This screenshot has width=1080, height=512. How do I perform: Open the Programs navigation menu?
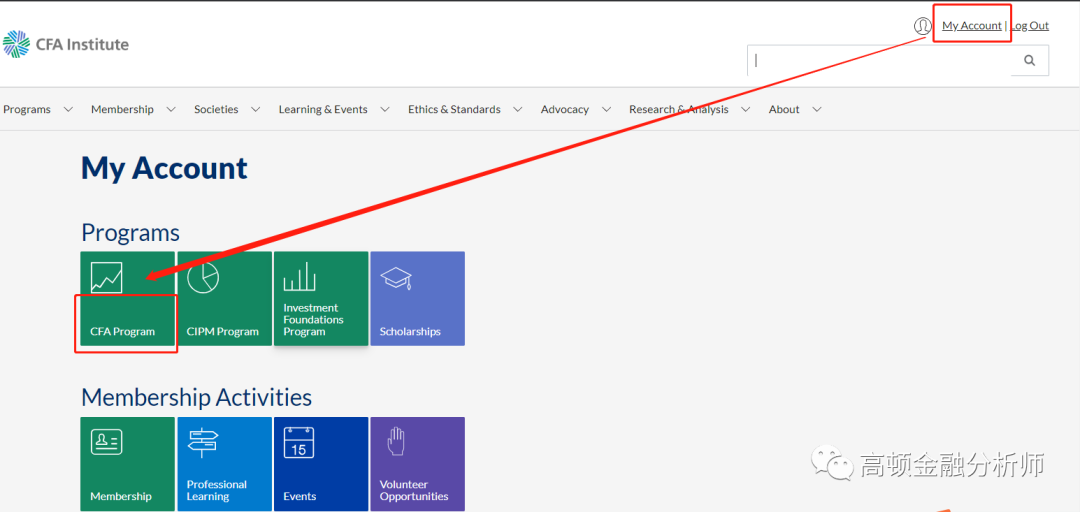coord(27,110)
